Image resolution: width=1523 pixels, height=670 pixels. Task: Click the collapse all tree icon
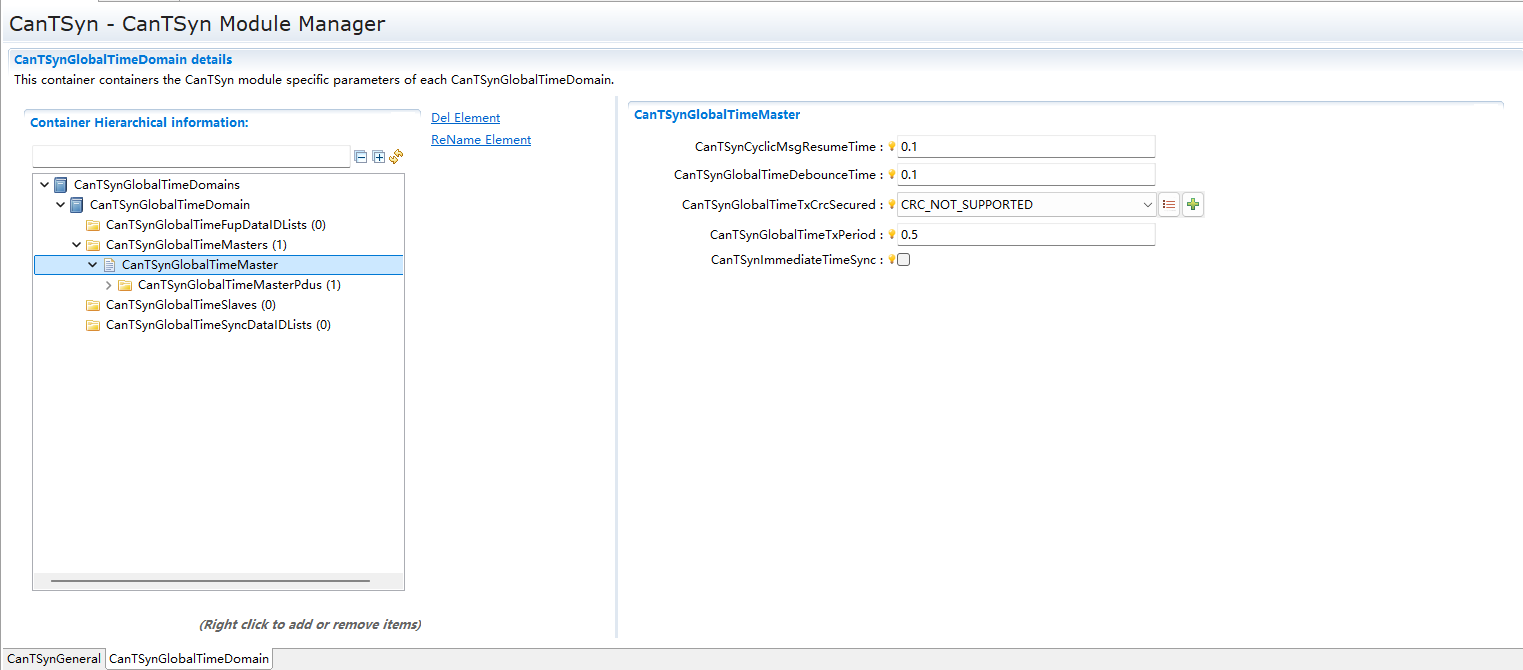360,157
